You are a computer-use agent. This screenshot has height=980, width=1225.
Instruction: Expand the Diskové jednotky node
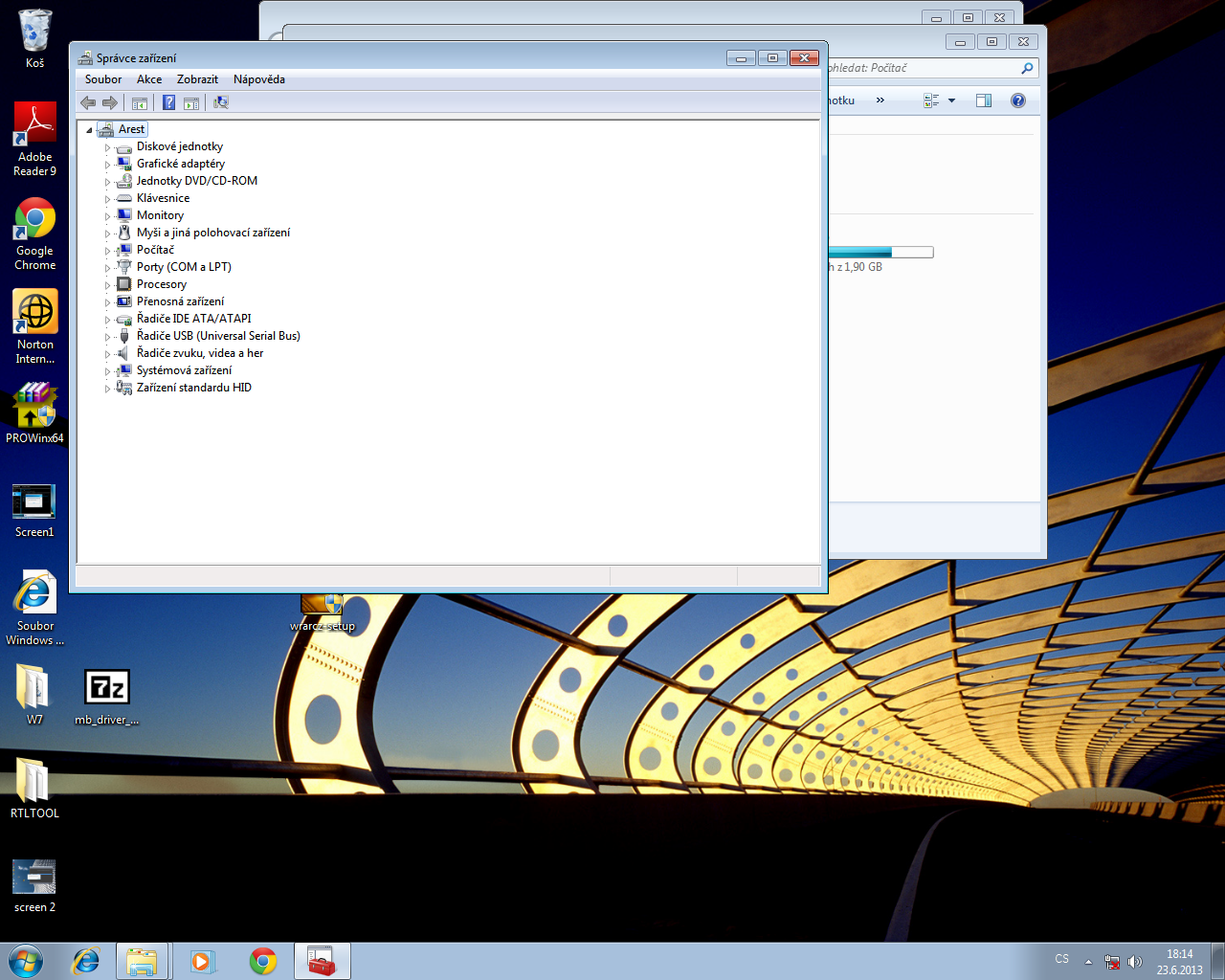click(107, 147)
